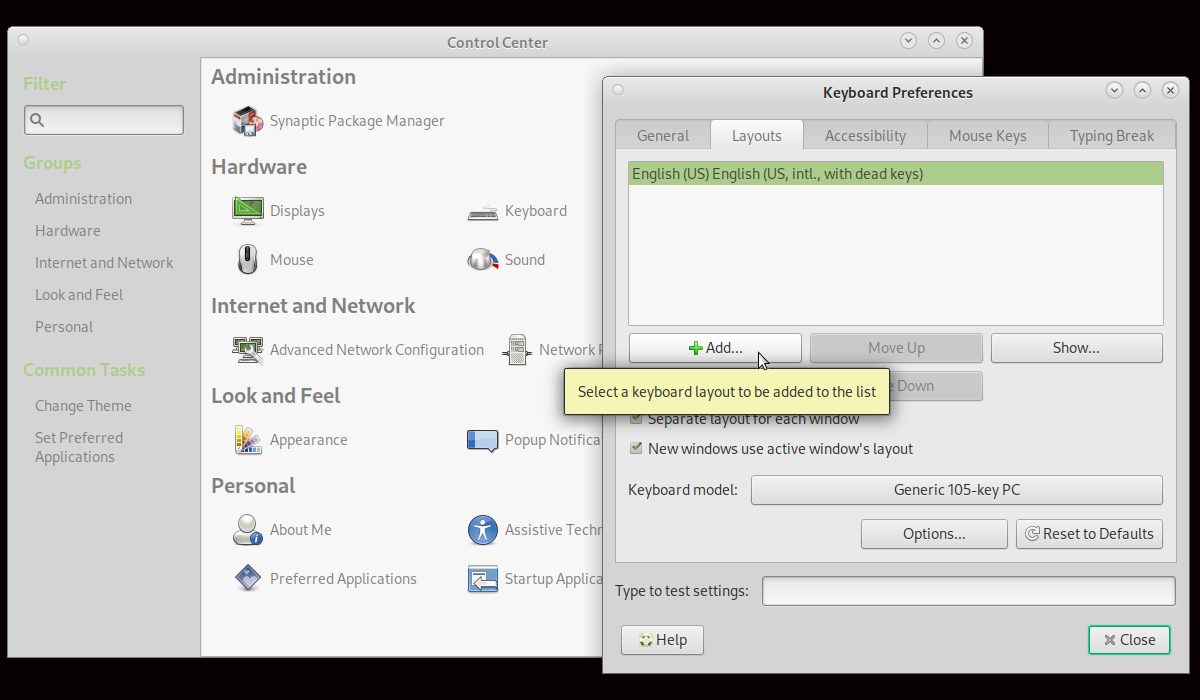Switch to the General tab
The width and height of the screenshot is (1200, 700).
662,136
